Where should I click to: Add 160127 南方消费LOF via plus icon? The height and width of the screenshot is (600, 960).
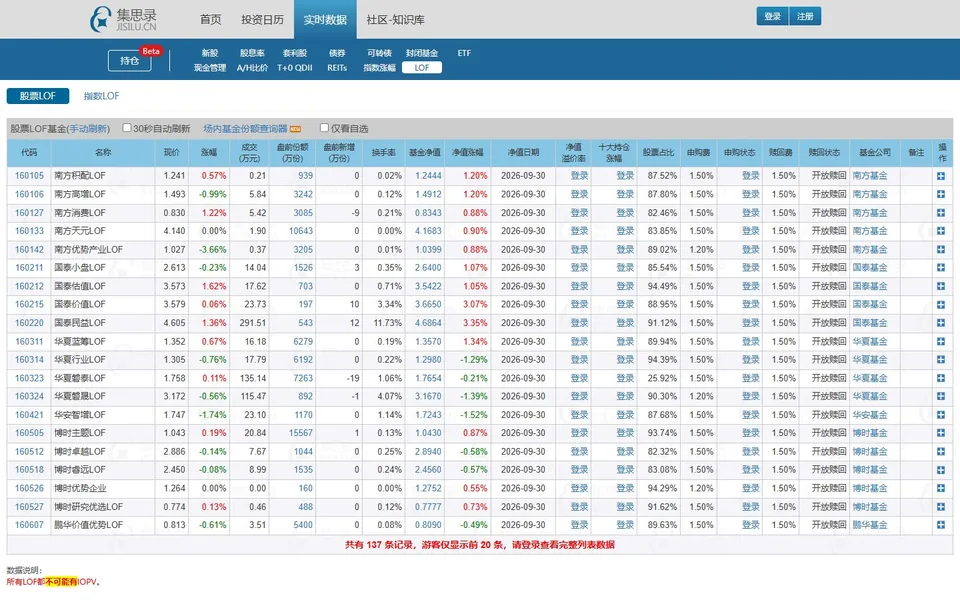(941, 212)
